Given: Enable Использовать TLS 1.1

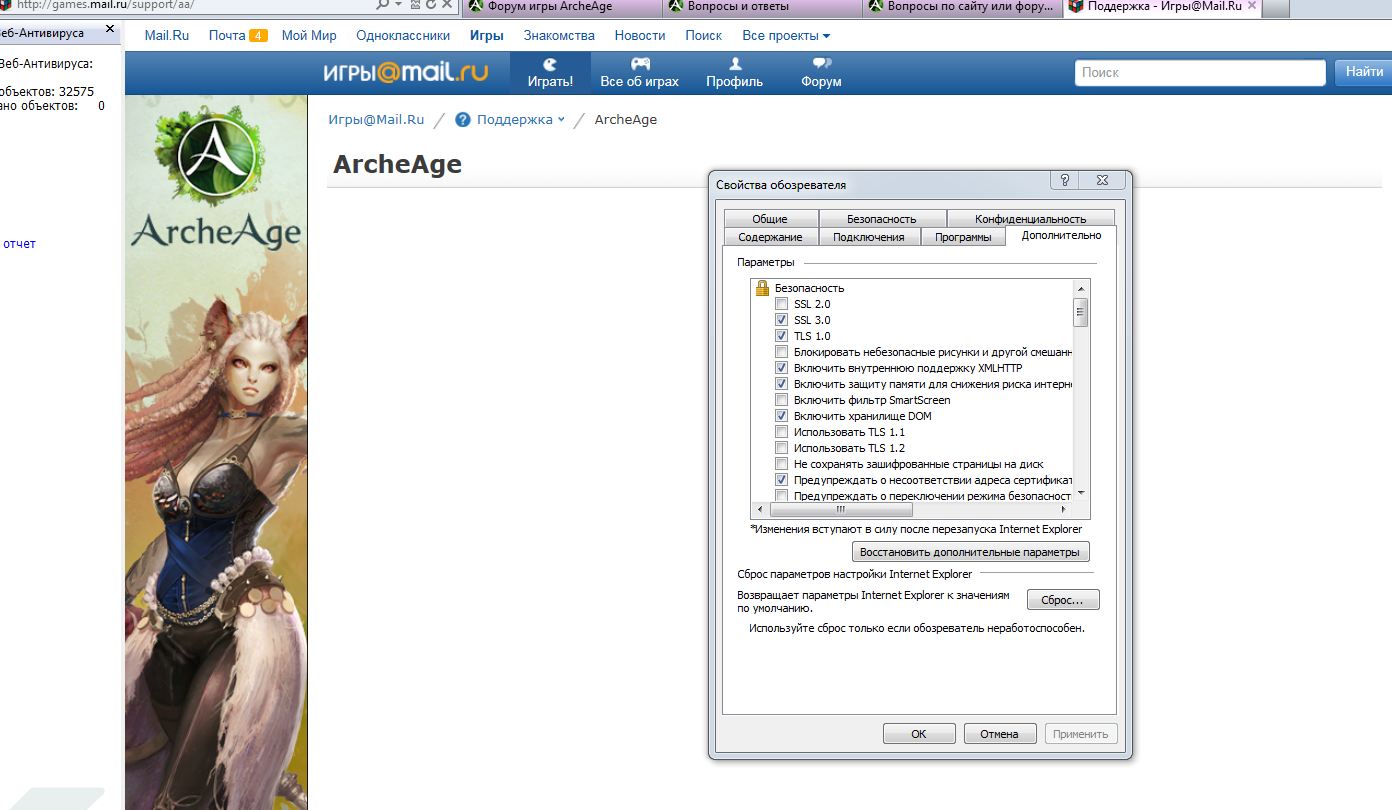Looking at the screenshot, I should [782, 432].
